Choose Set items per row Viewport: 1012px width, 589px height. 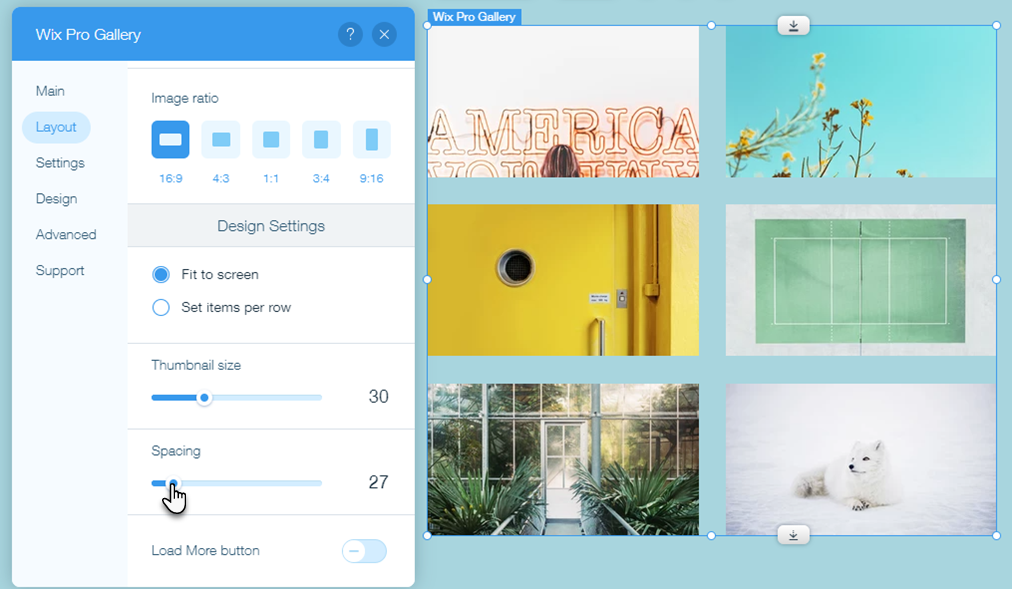click(x=160, y=307)
